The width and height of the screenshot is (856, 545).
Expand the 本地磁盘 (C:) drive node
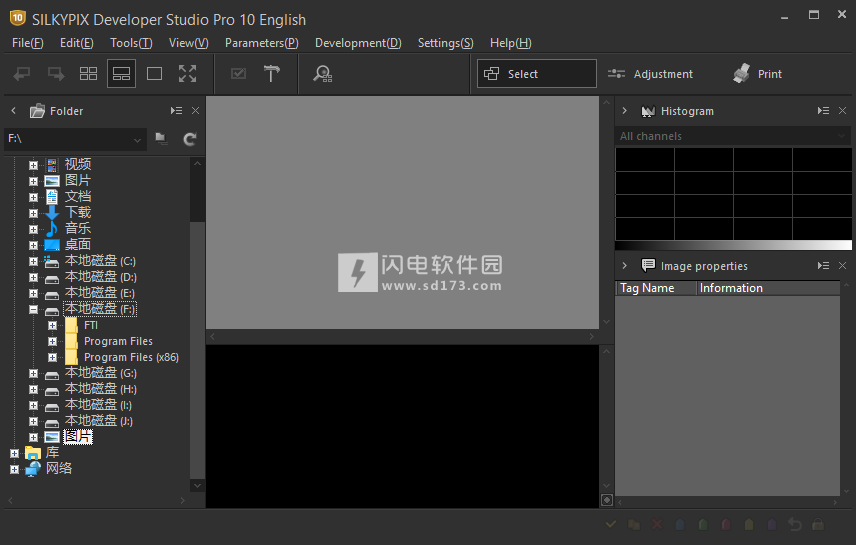[x=33, y=262]
